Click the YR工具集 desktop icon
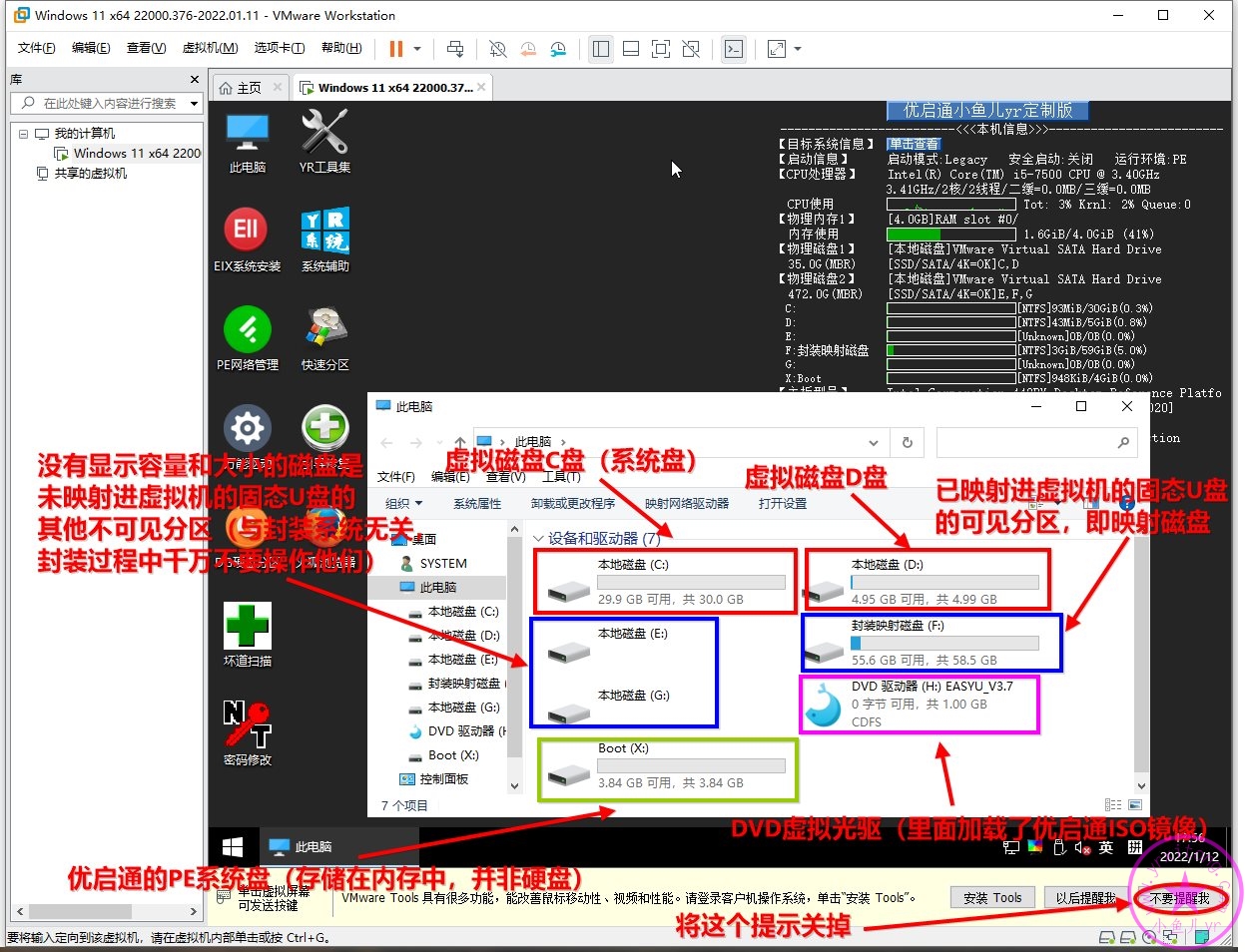The width and height of the screenshot is (1245, 952). click(324, 142)
